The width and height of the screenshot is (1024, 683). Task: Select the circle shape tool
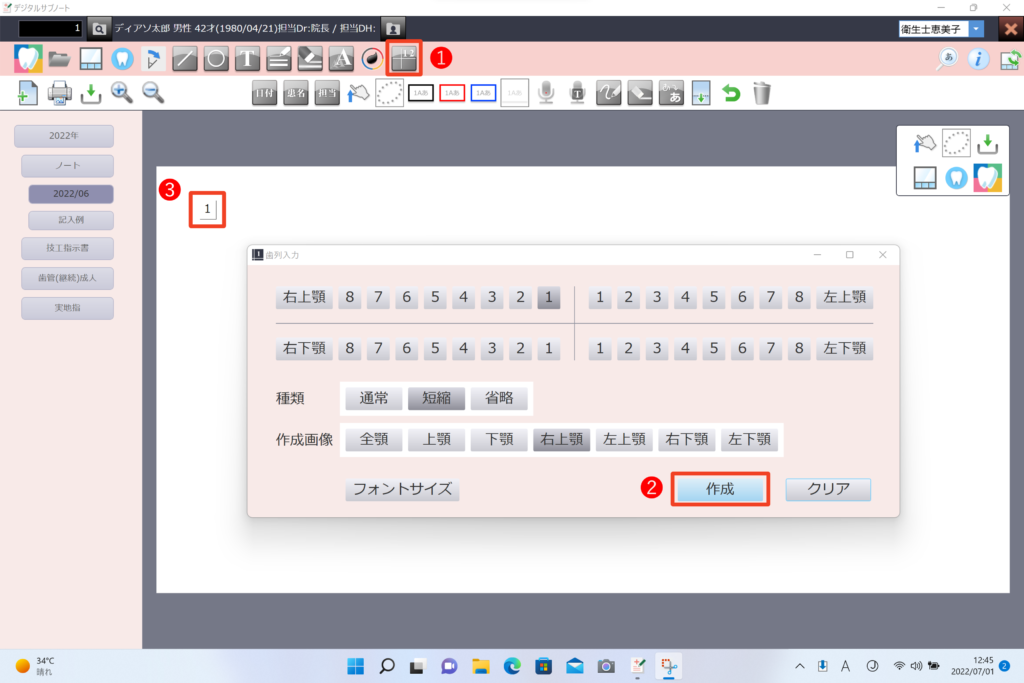[216, 59]
